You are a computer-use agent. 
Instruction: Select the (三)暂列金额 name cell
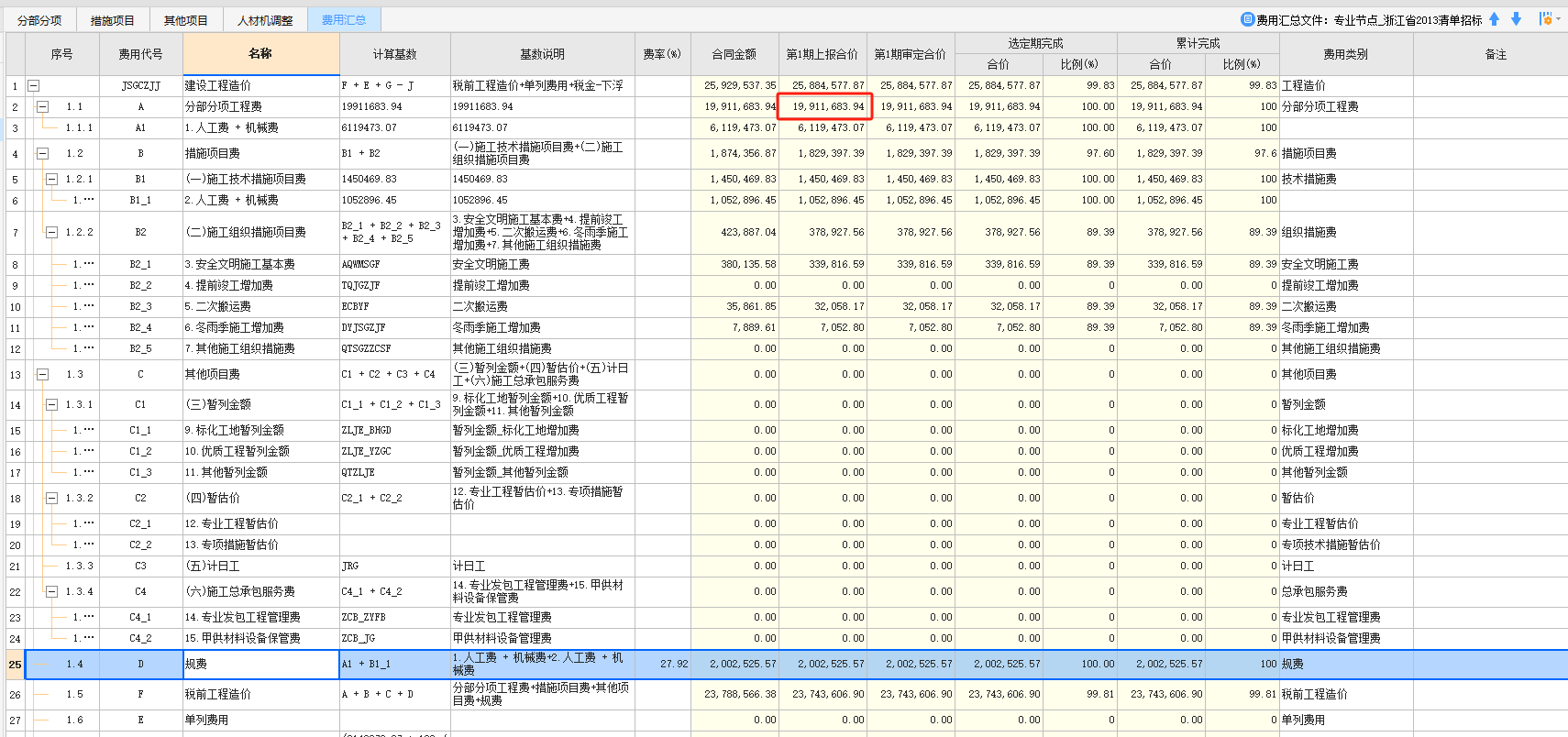pos(261,404)
